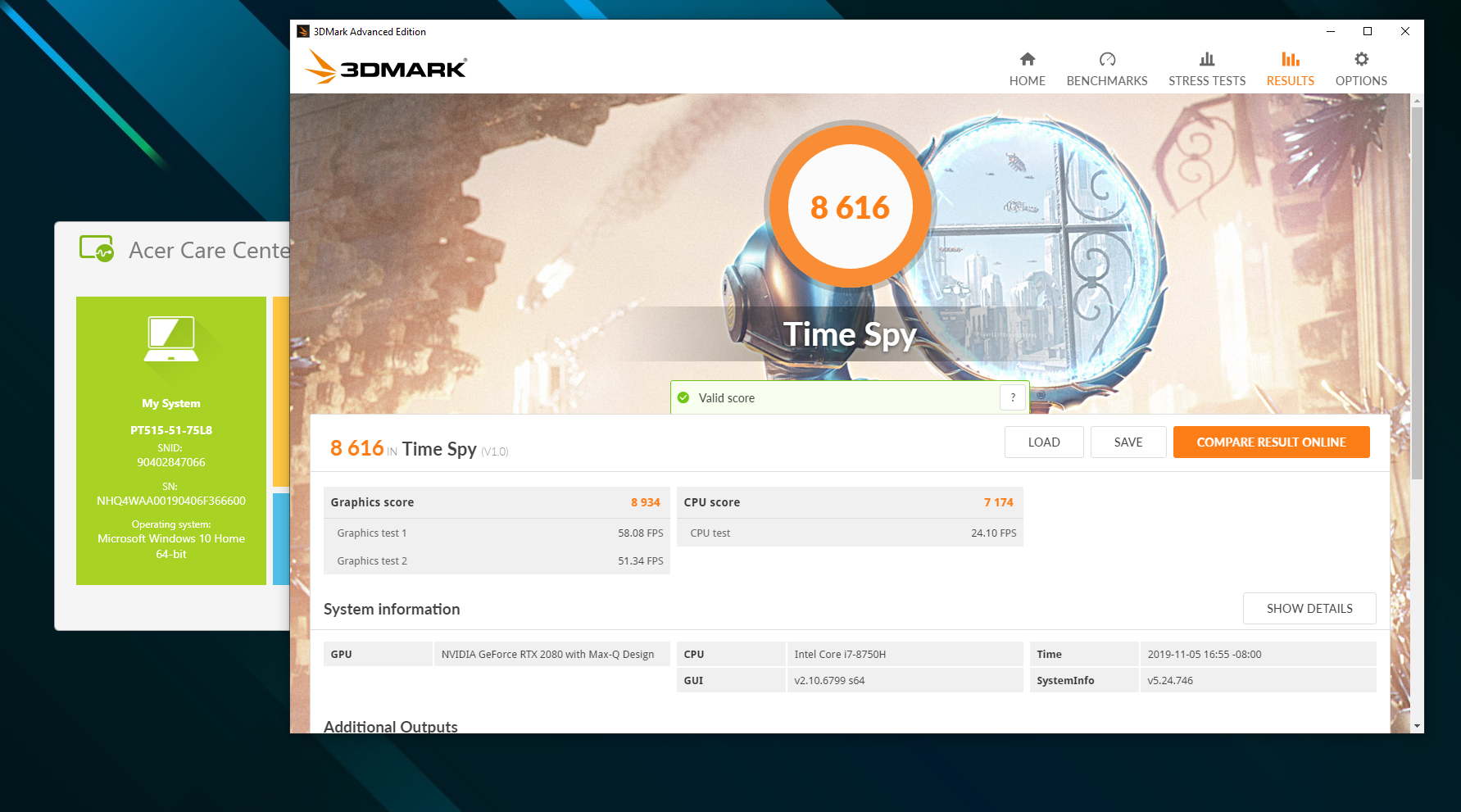Maximize the 3DMark window

1368,31
